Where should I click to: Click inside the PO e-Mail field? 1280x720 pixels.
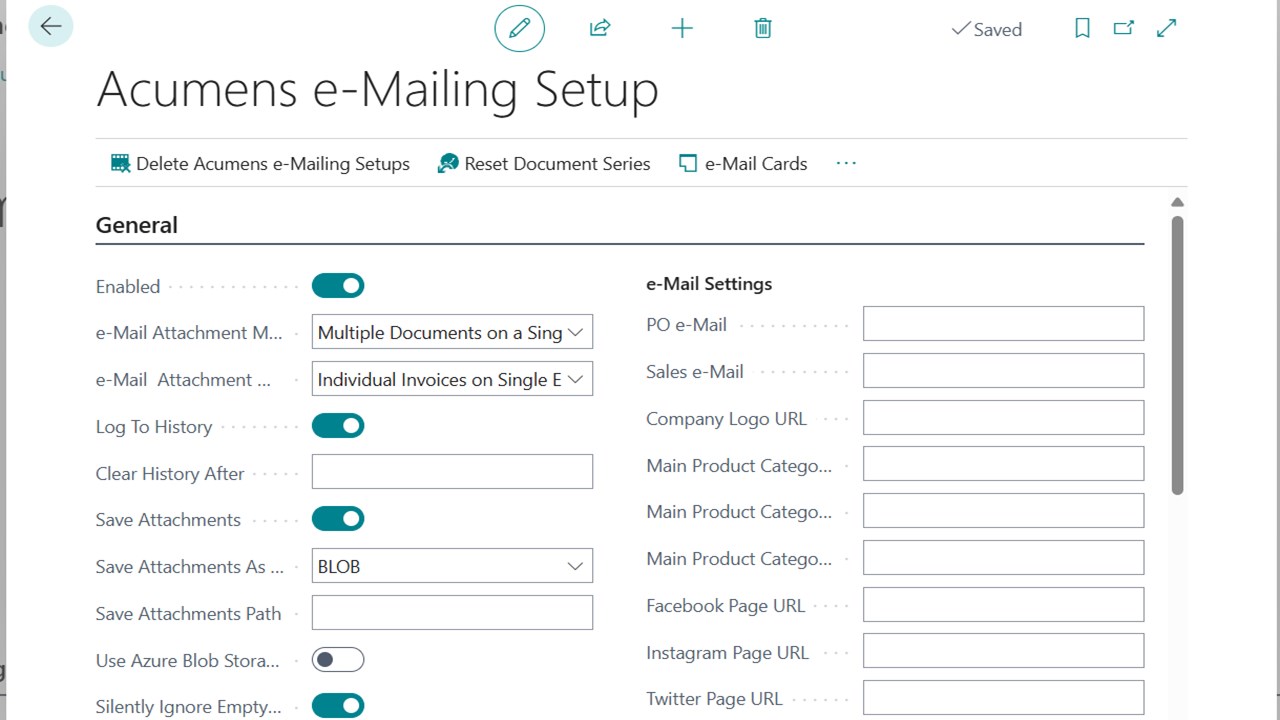click(1002, 323)
